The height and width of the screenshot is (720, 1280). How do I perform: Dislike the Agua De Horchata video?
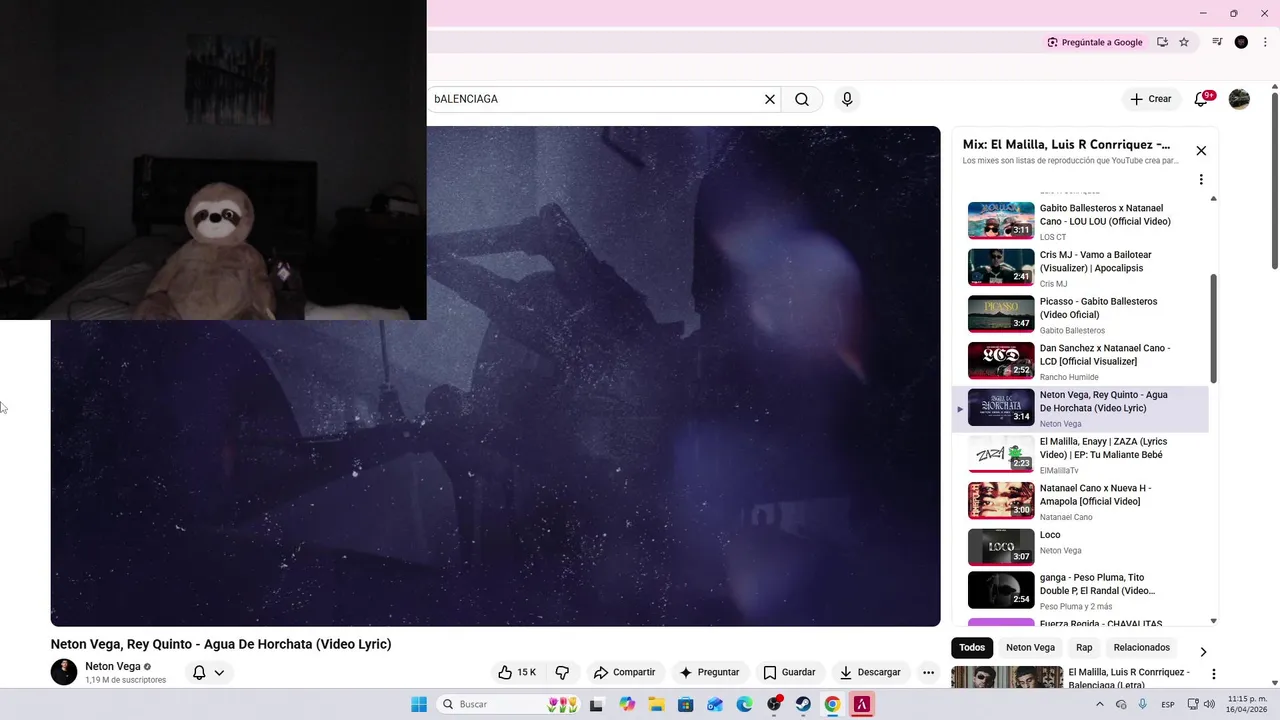coord(562,672)
